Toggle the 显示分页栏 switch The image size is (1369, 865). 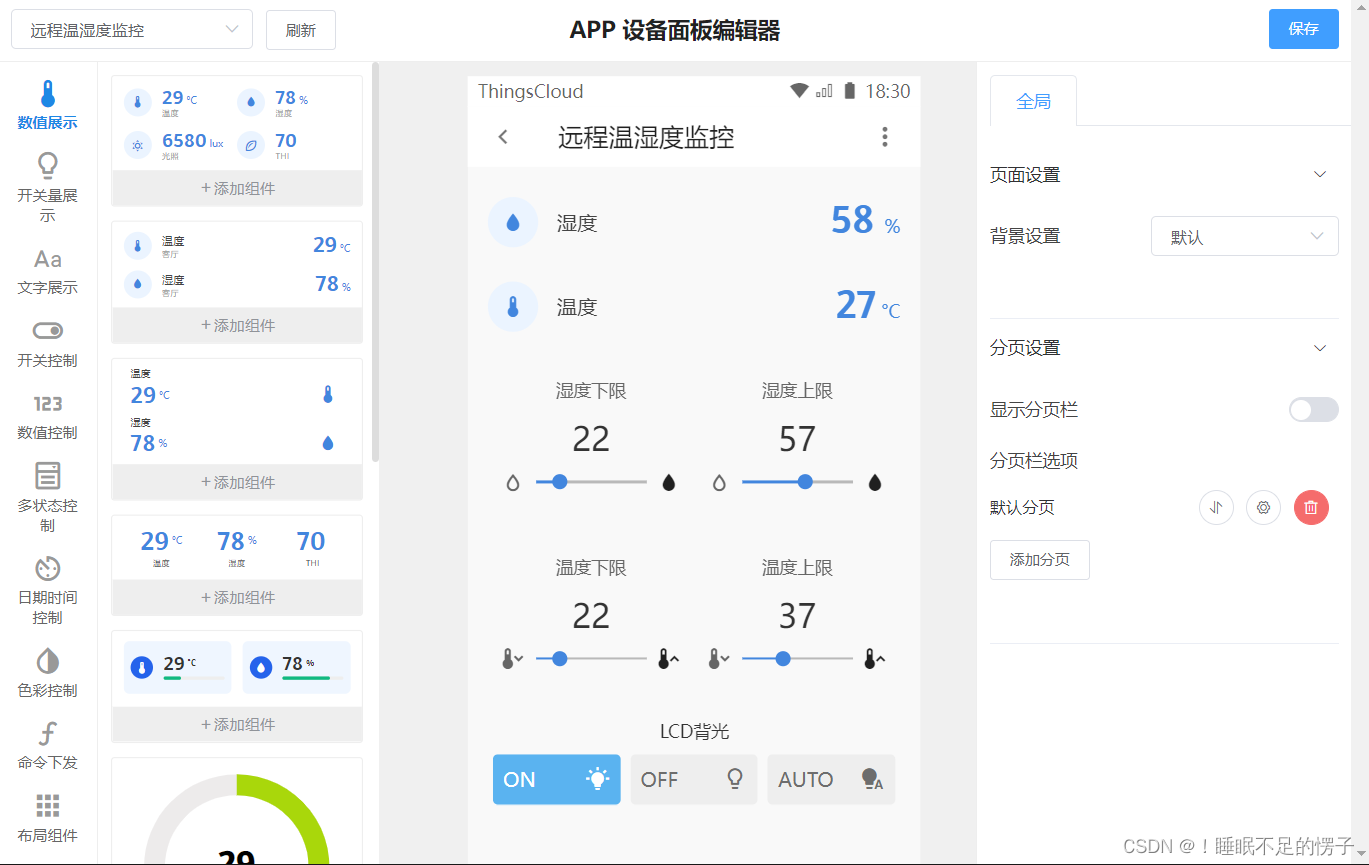pos(1313,409)
